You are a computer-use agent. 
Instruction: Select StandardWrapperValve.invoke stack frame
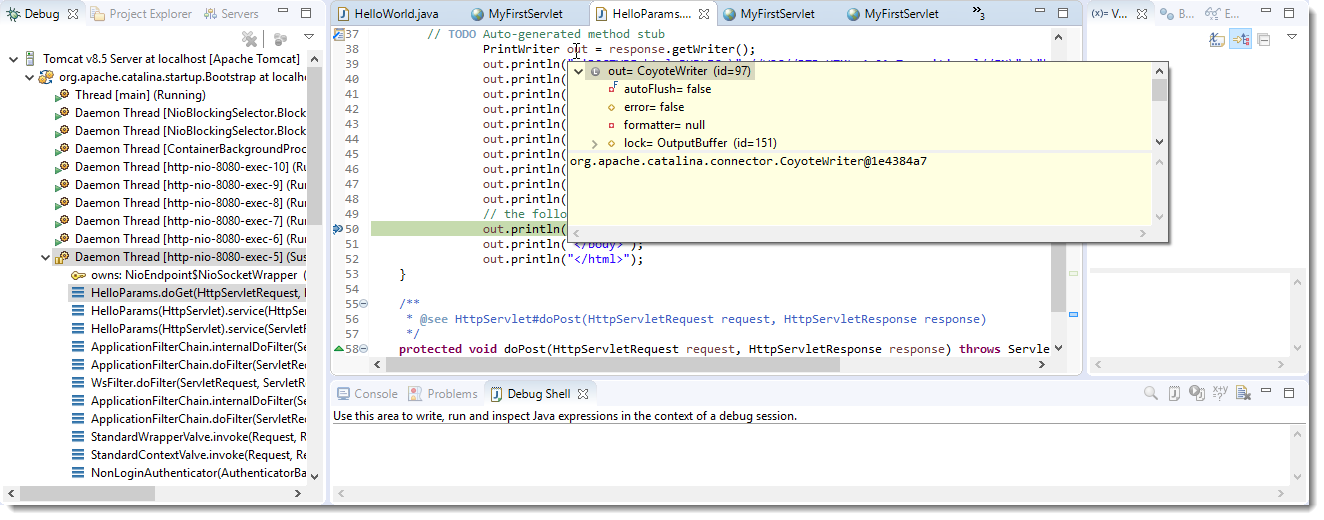pos(188,437)
